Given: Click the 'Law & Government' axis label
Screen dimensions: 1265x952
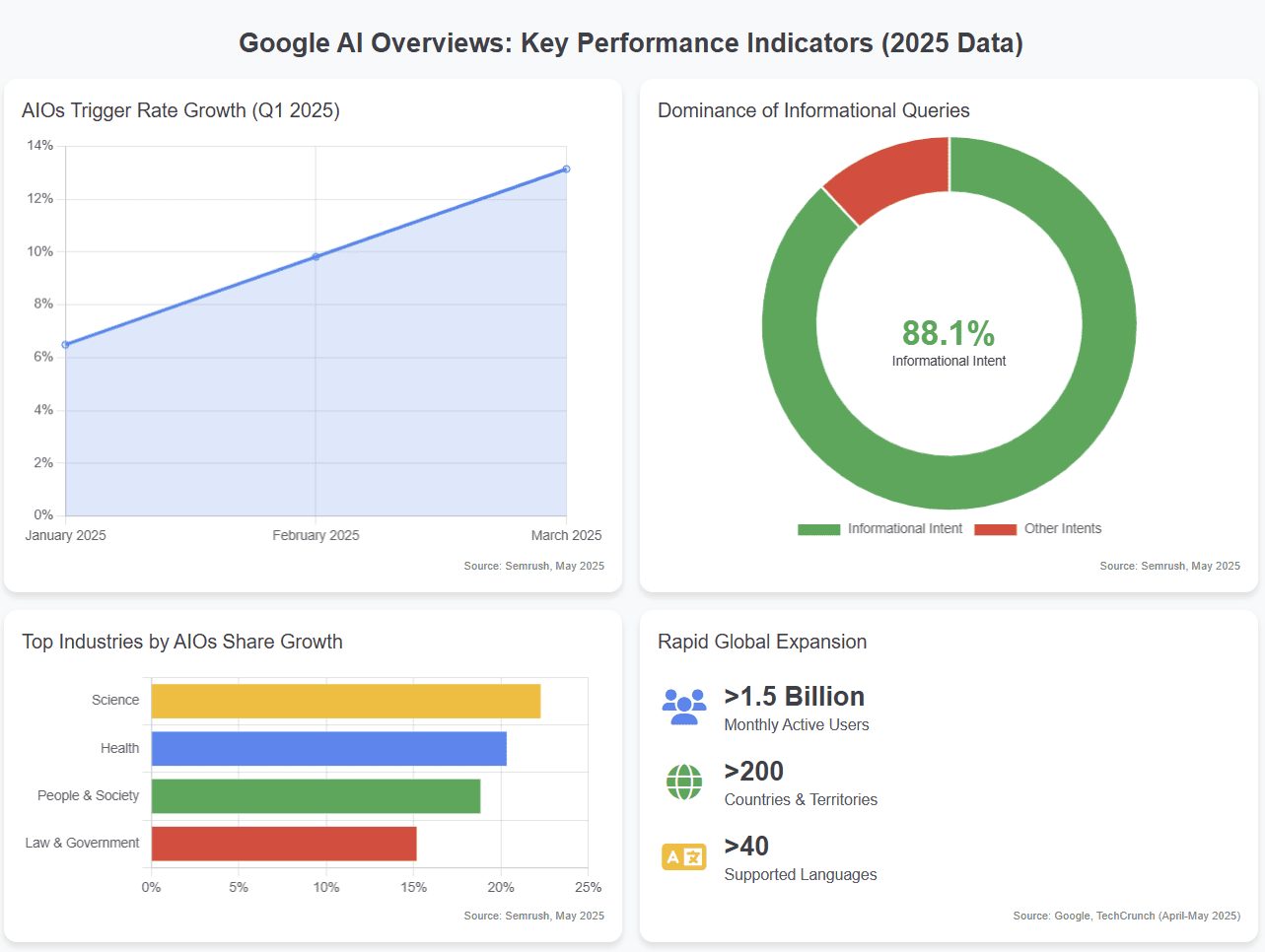Looking at the screenshot, I should coord(83,844).
